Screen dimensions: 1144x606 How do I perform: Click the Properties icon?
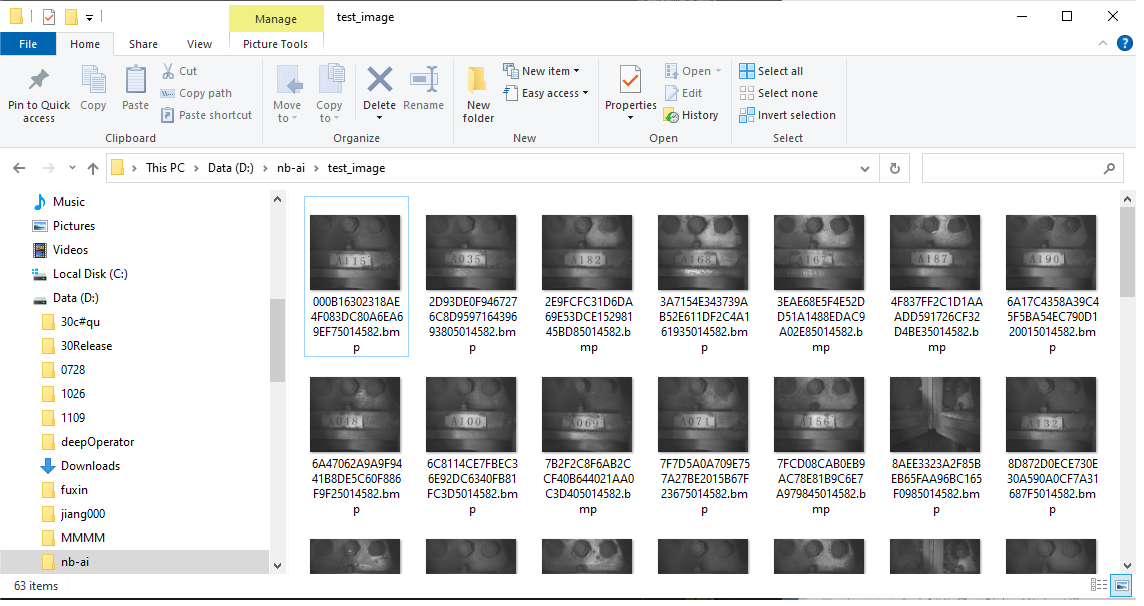point(630,80)
